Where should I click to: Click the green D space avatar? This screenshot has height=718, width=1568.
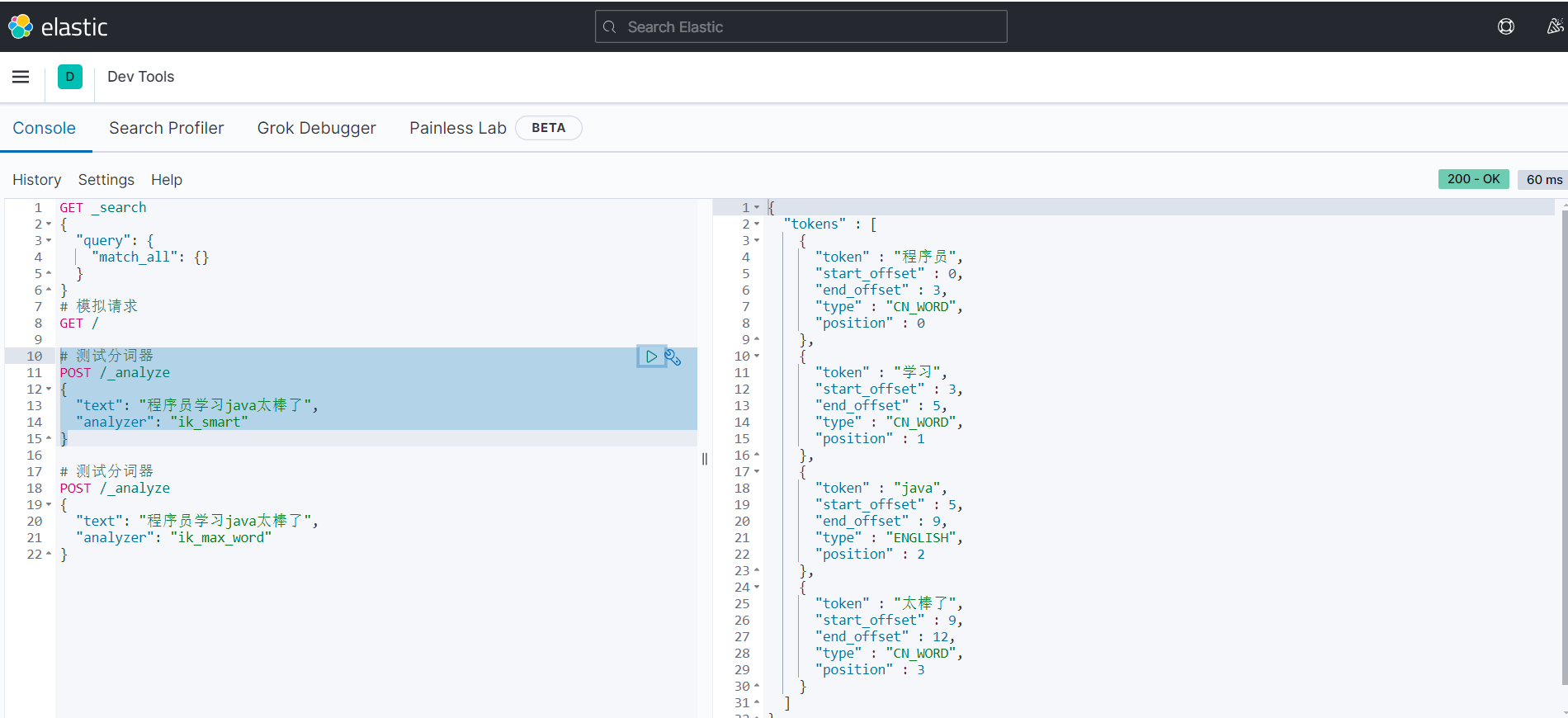tap(70, 77)
